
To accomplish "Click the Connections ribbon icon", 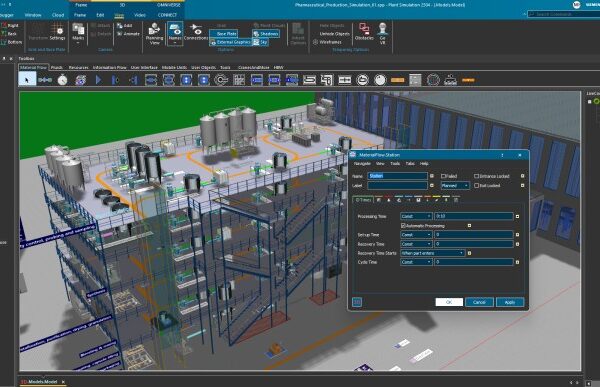I will tap(196, 32).
